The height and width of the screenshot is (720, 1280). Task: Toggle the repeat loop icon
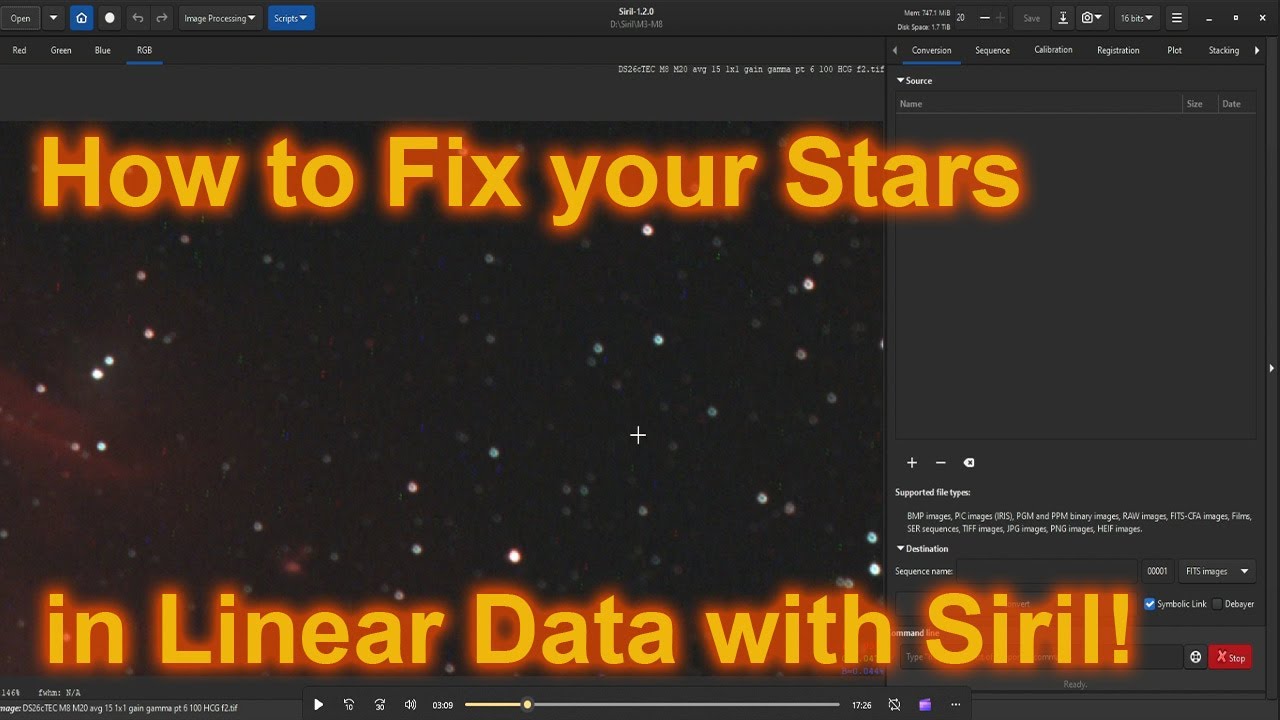coord(894,705)
